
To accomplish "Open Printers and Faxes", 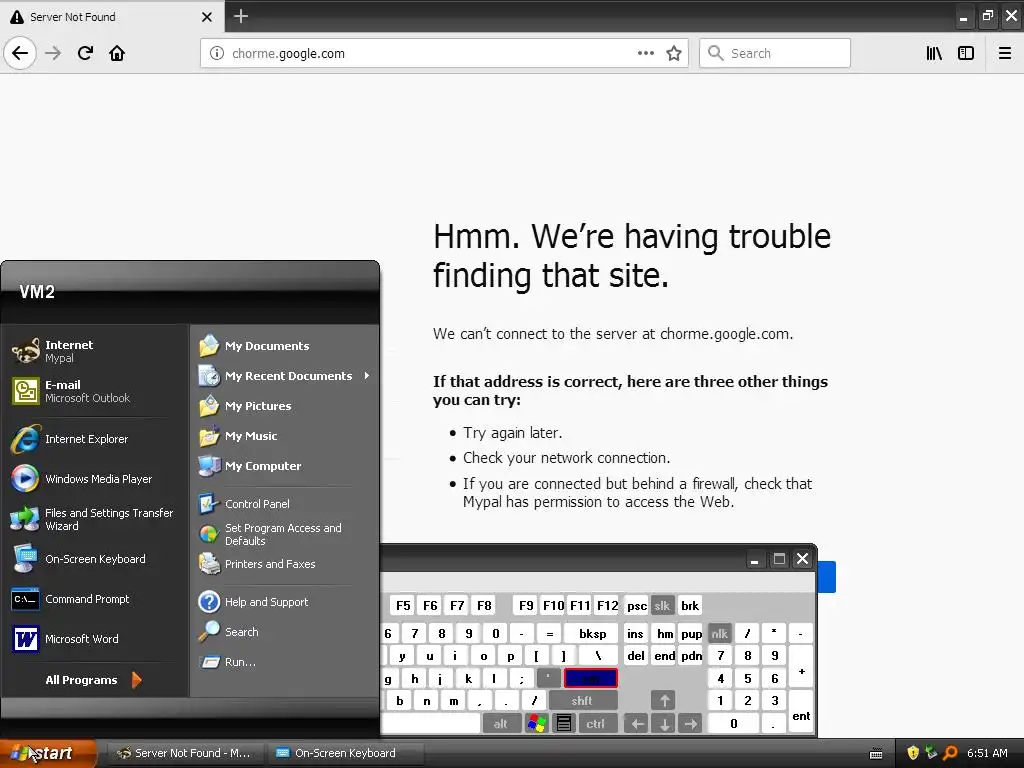I will 284,564.
